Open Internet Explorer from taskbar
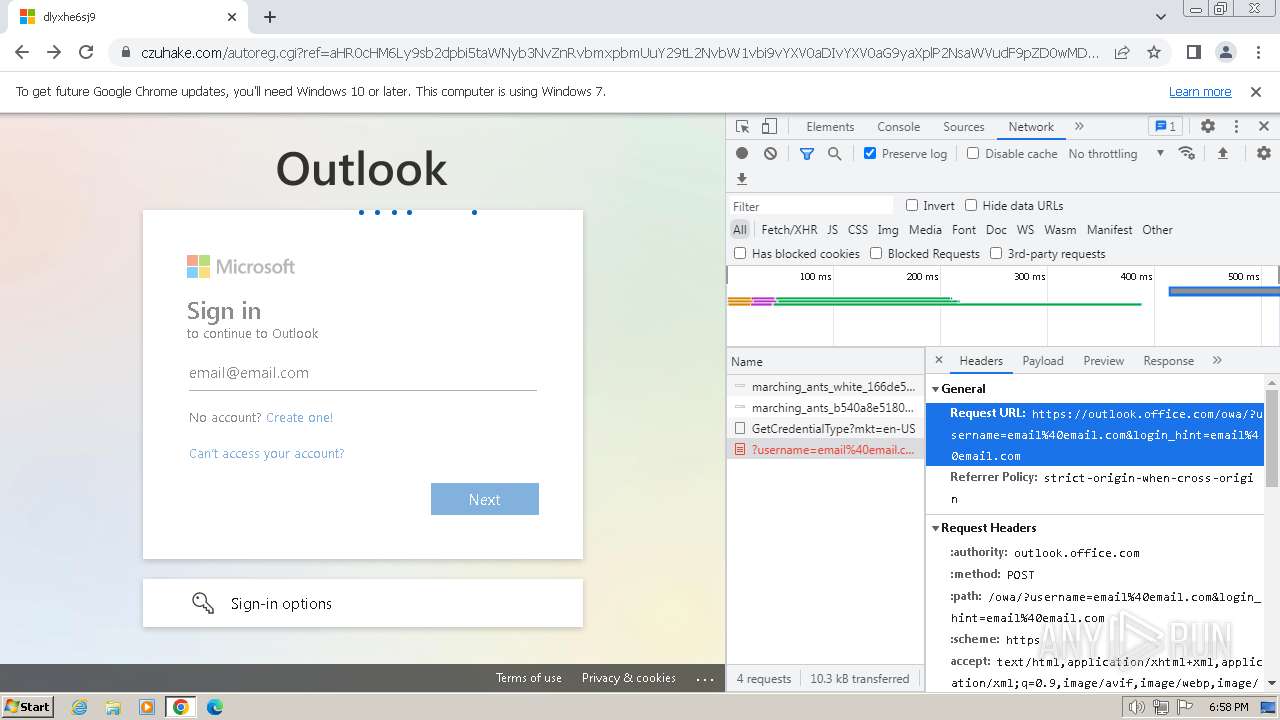The height and width of the screenshot is (720, 1280). (79, 707)
